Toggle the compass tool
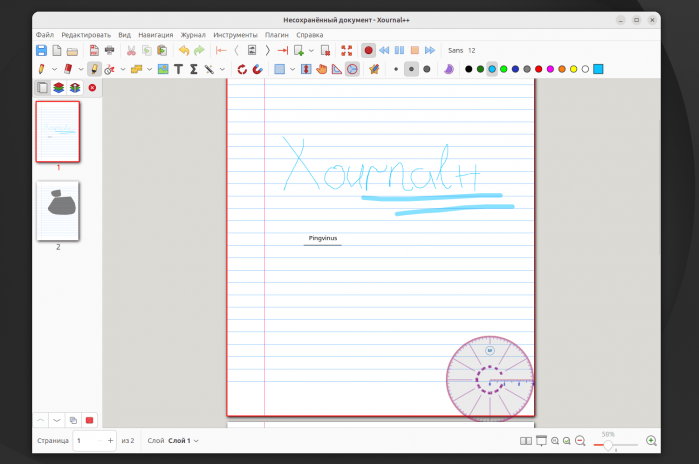 pyautogui.click(x=352, y=69)
